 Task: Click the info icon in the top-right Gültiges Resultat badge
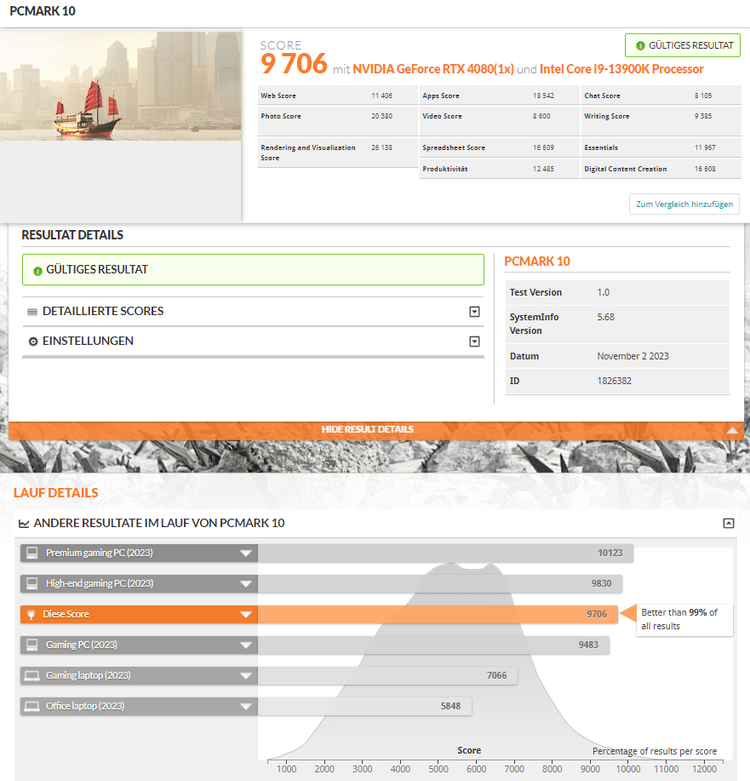tap(640, 45)
